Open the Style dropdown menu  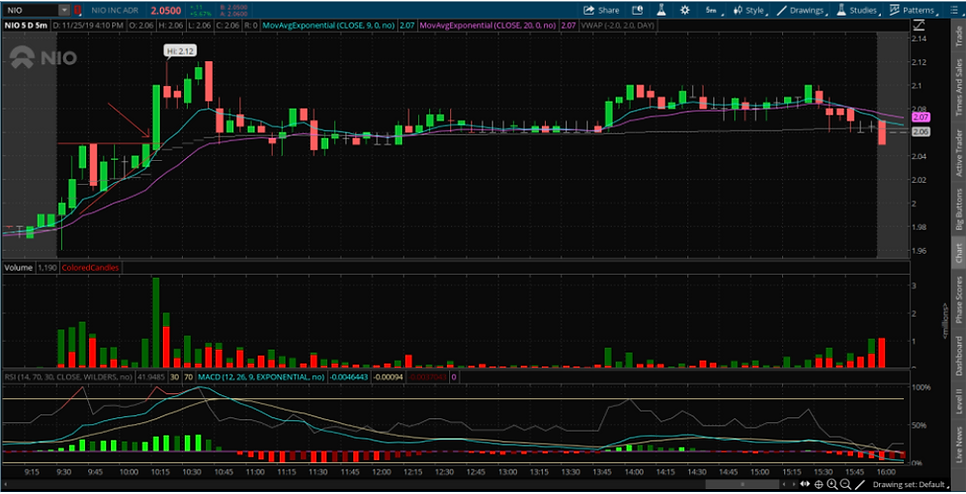point(750,10)
